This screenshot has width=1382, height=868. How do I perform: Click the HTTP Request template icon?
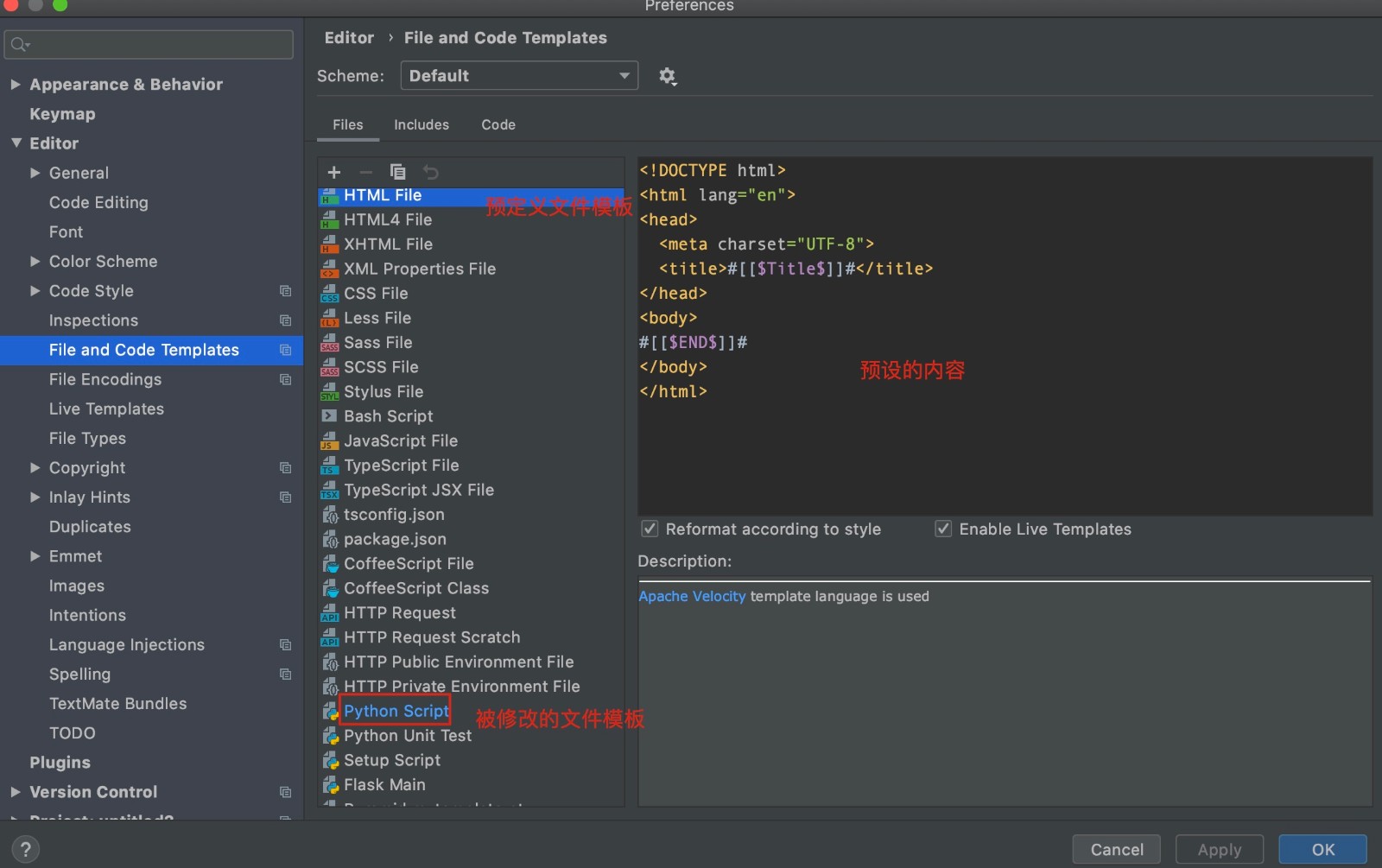[x=329, y=613]
